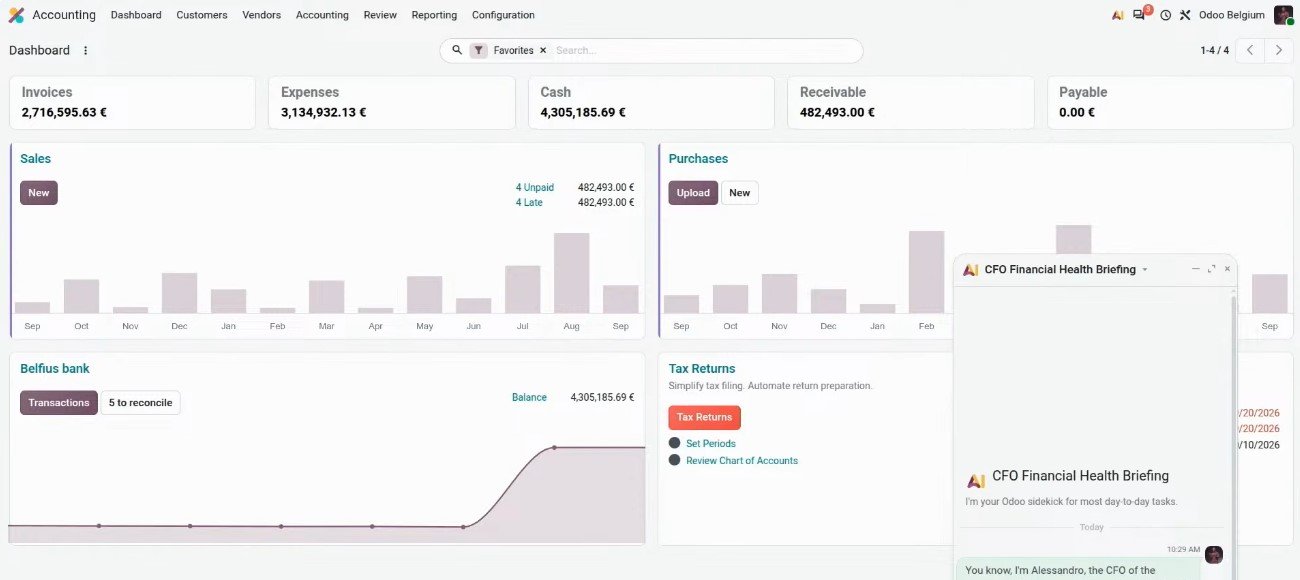Click the Review Chart of Accounts bullet
Screen dimensions: 1300x580
[675, 460]
